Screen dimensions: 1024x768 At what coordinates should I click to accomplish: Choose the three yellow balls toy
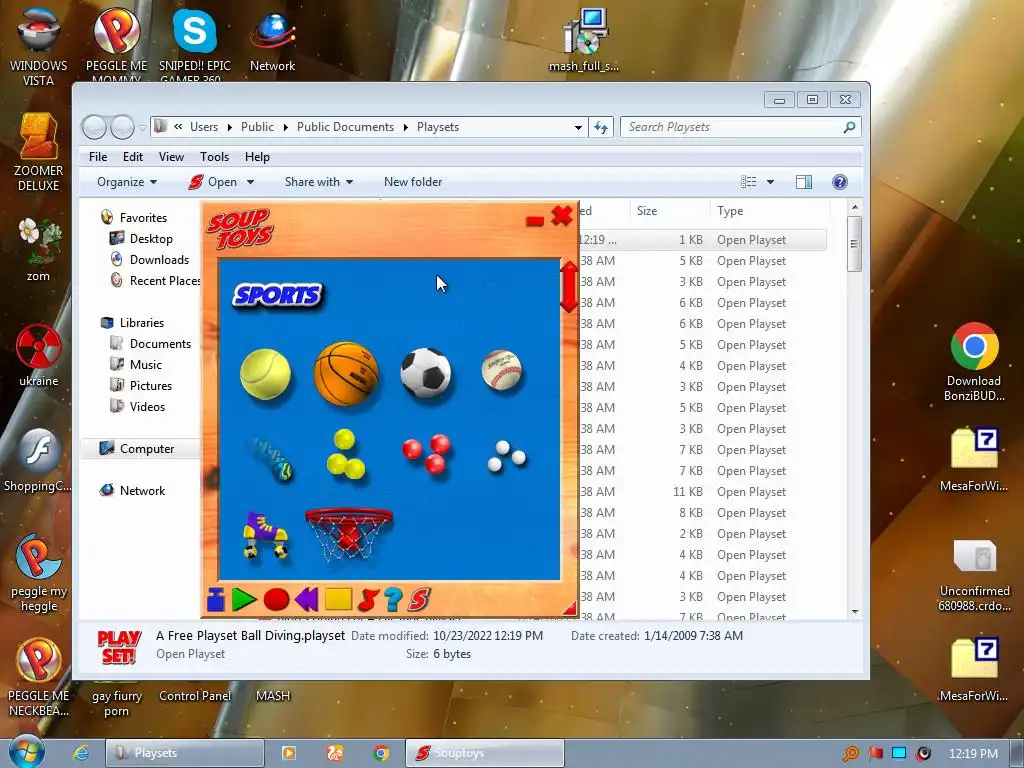(x=345, y=454)
